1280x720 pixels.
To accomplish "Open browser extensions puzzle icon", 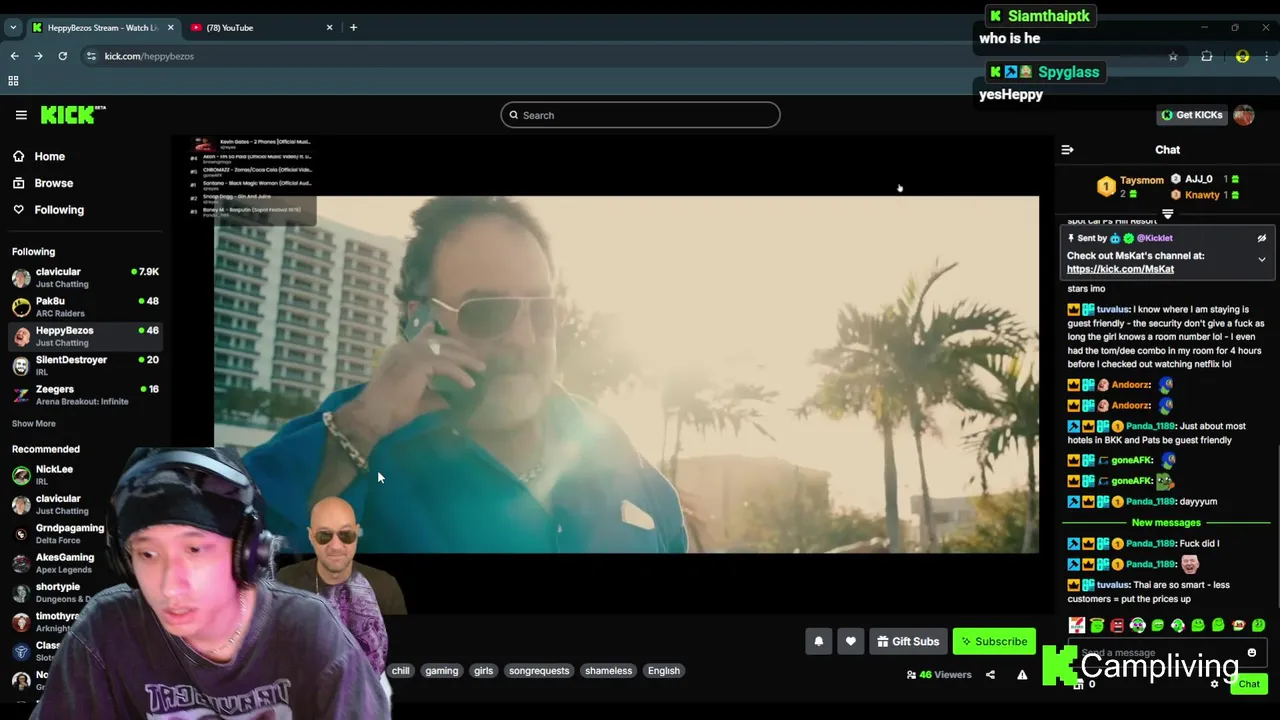I will 1207,56.
